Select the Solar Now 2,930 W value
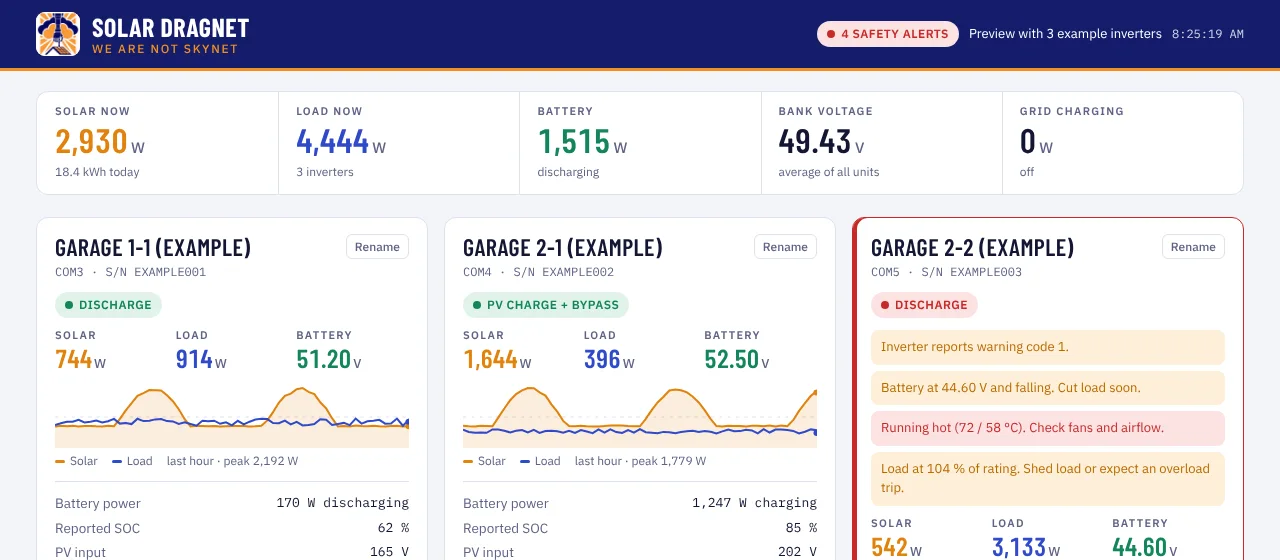 tap(100, 142)
